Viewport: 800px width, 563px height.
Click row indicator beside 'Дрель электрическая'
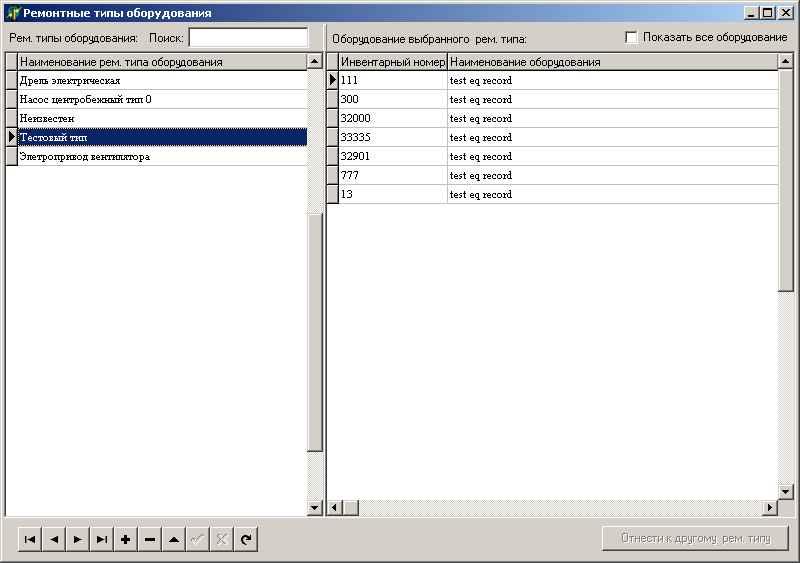(12, 81)
